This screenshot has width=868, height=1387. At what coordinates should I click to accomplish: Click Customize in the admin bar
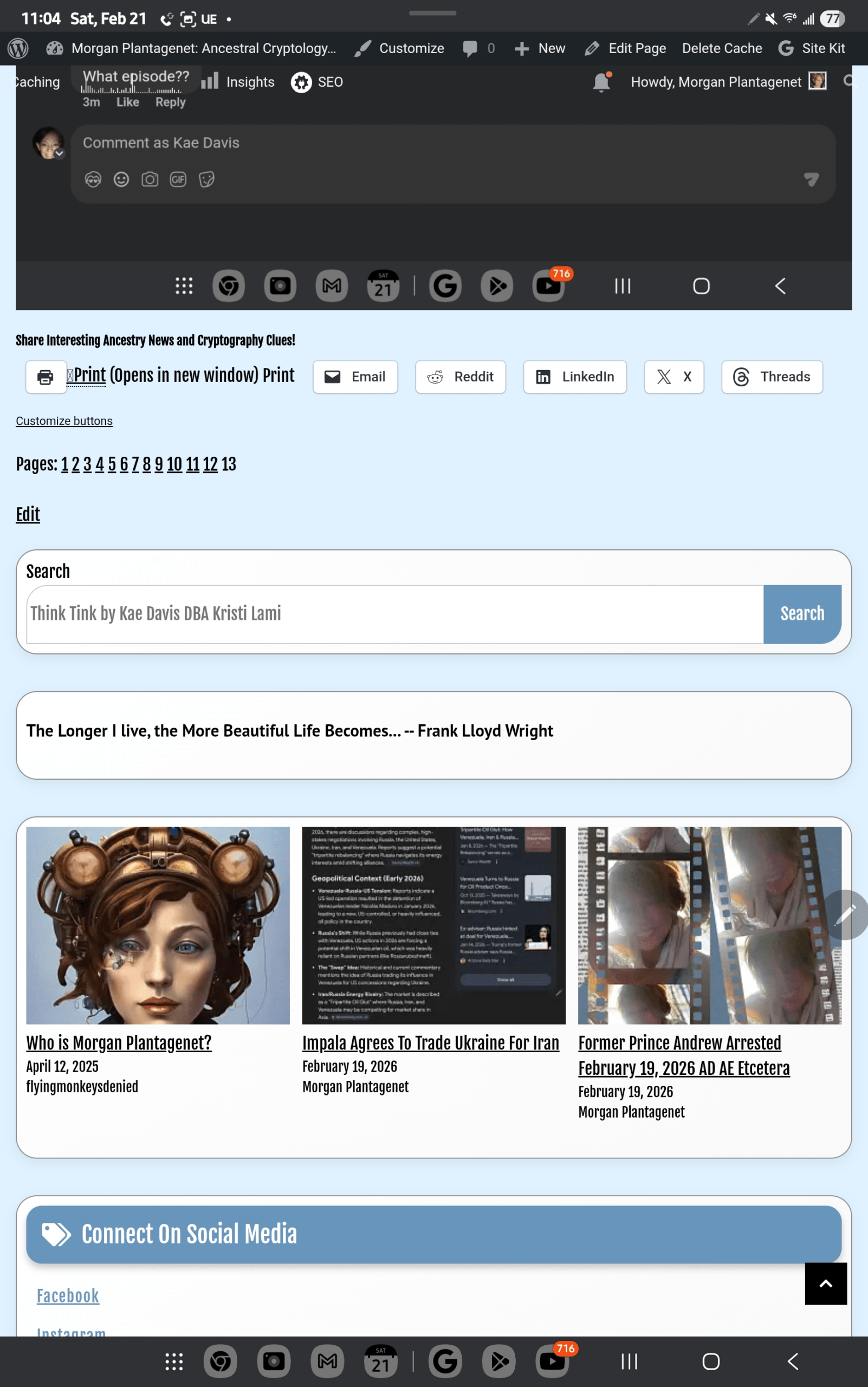click(399, 48)
